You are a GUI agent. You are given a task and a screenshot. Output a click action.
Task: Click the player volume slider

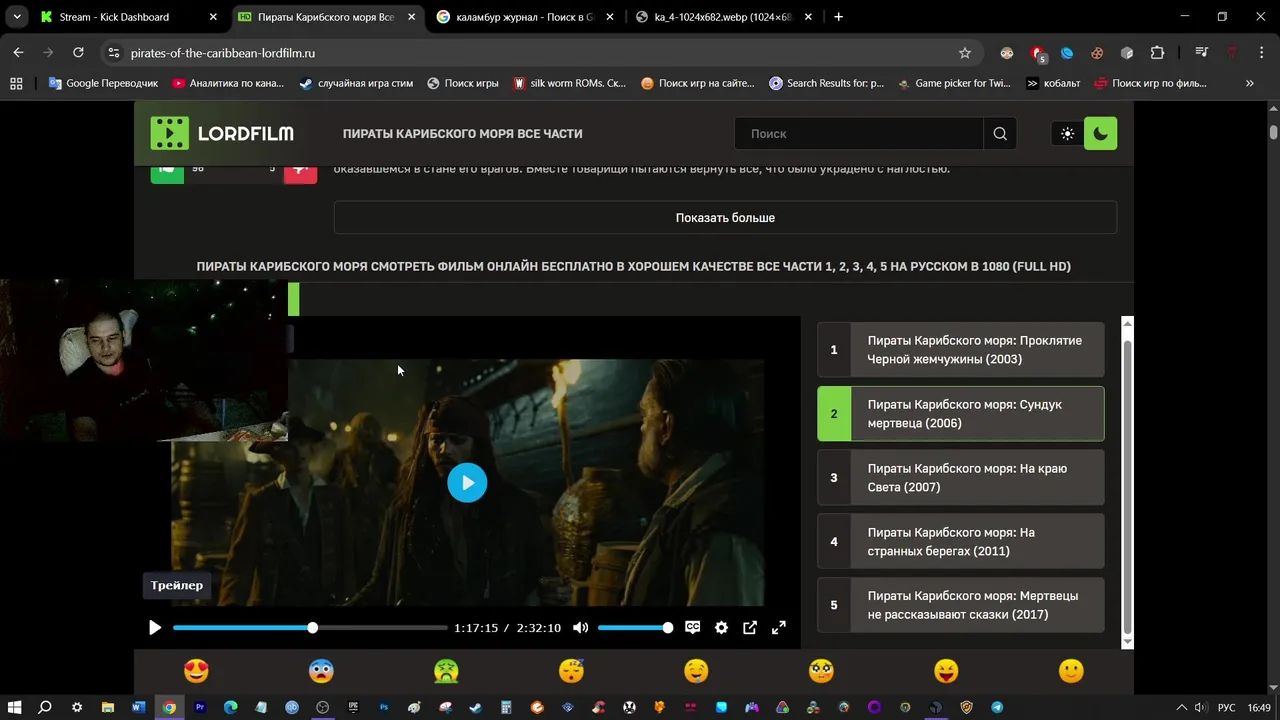coord(635,628)
